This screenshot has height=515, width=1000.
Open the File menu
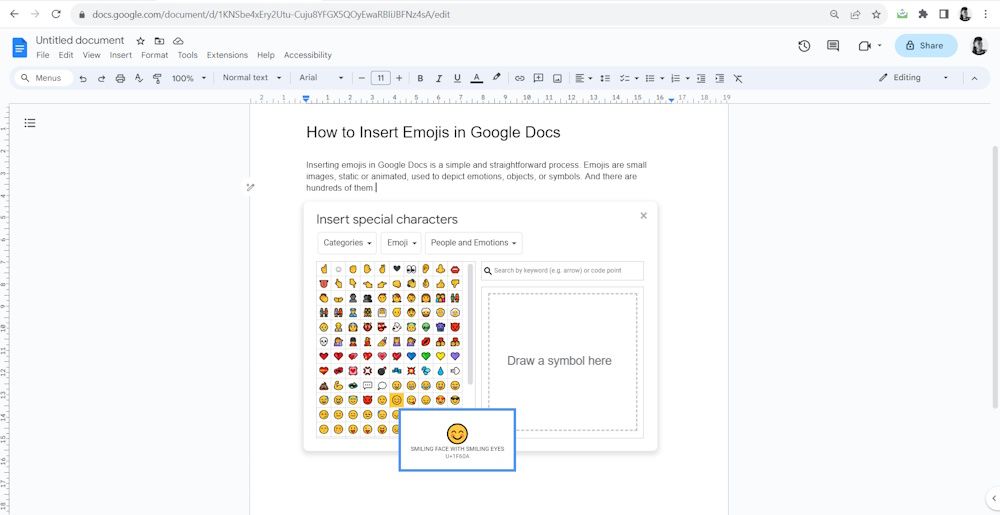pos(43,55)
